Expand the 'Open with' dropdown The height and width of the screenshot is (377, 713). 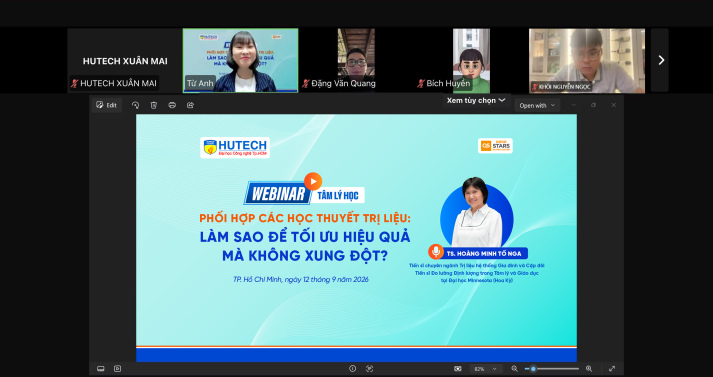click(x=537, y=106)
